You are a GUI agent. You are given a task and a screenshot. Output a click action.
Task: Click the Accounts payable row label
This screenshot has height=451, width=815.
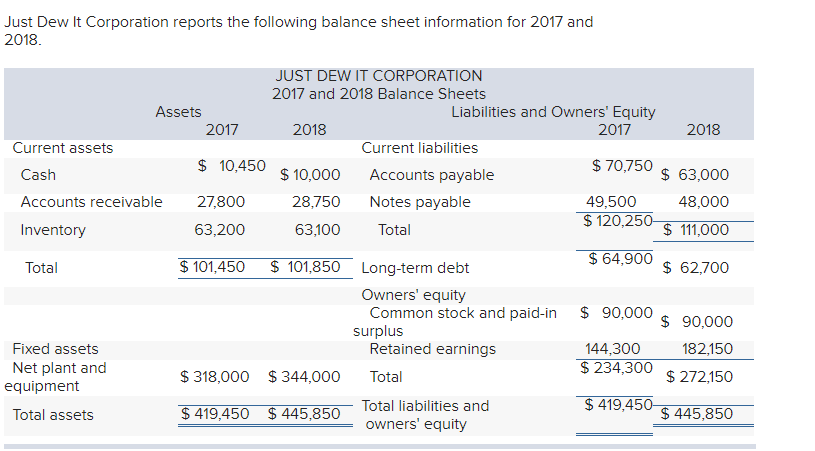tap(431, 175)
